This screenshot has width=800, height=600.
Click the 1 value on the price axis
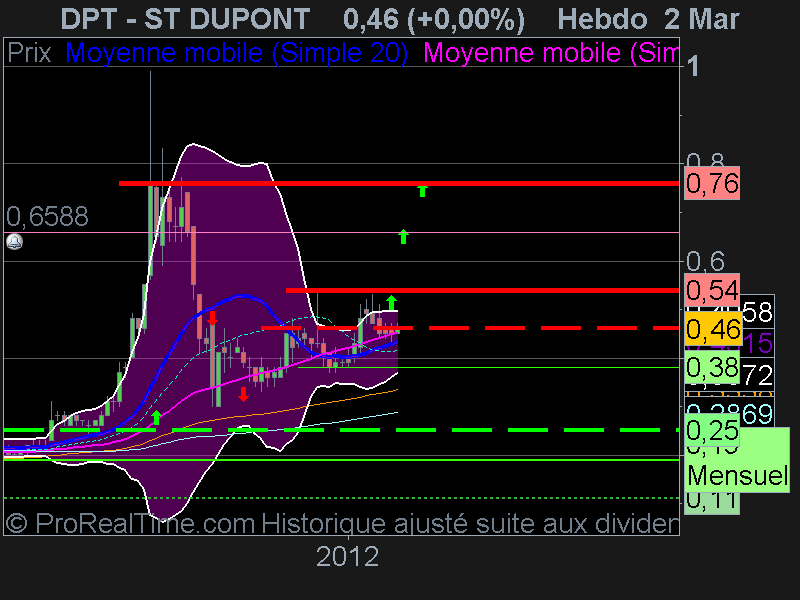693,67
